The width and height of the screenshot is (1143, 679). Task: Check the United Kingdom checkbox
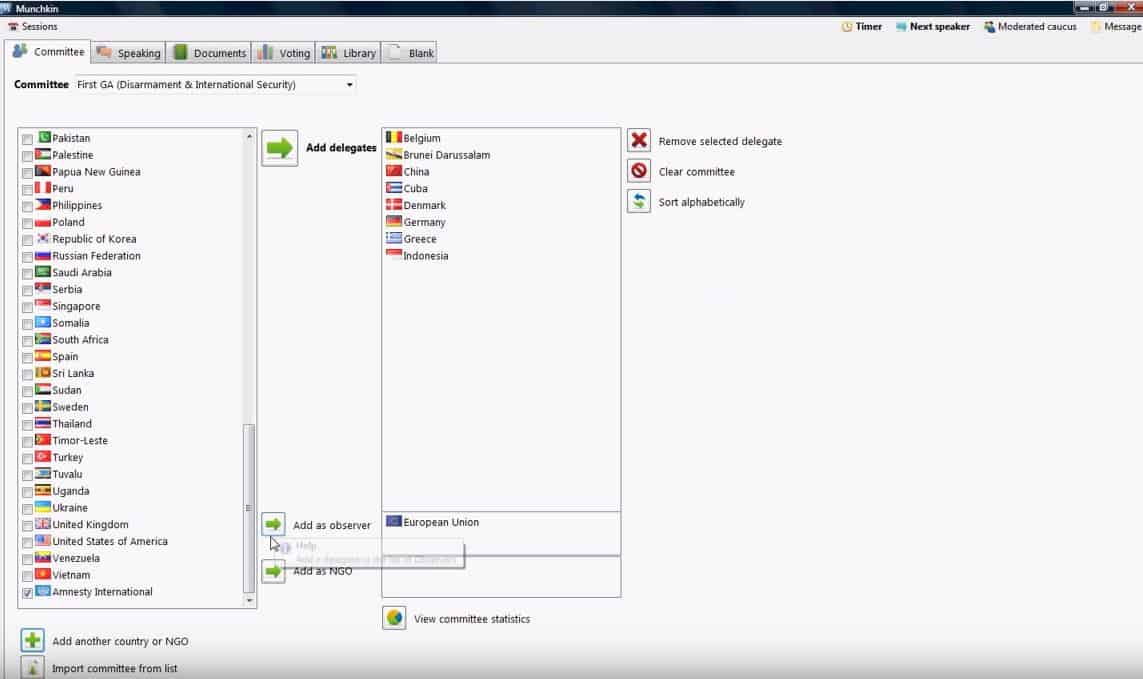click(28, 525)
